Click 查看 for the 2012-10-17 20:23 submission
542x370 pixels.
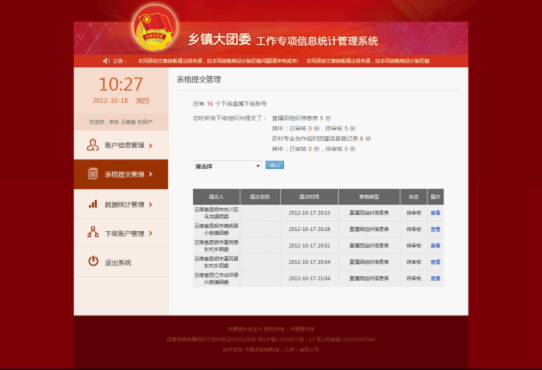pos(435,213)
